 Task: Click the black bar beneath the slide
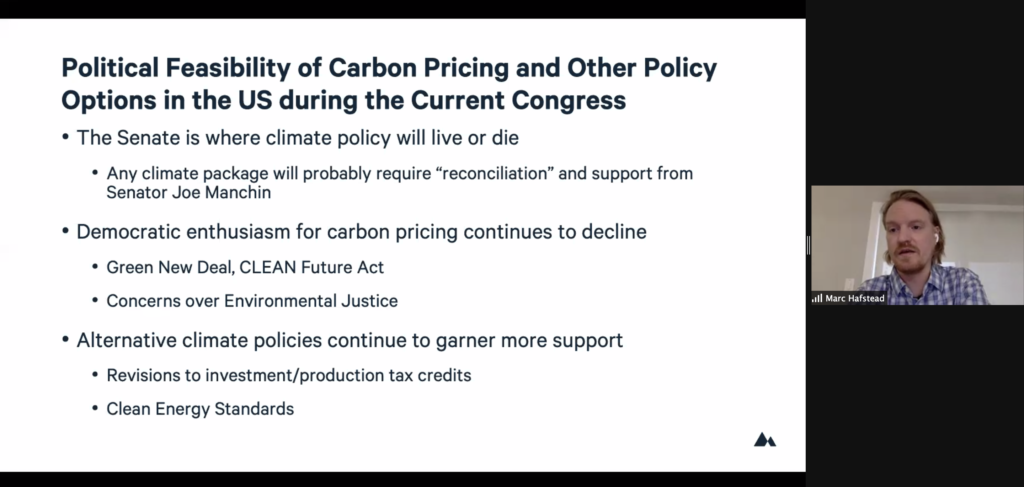pos(400,479)
